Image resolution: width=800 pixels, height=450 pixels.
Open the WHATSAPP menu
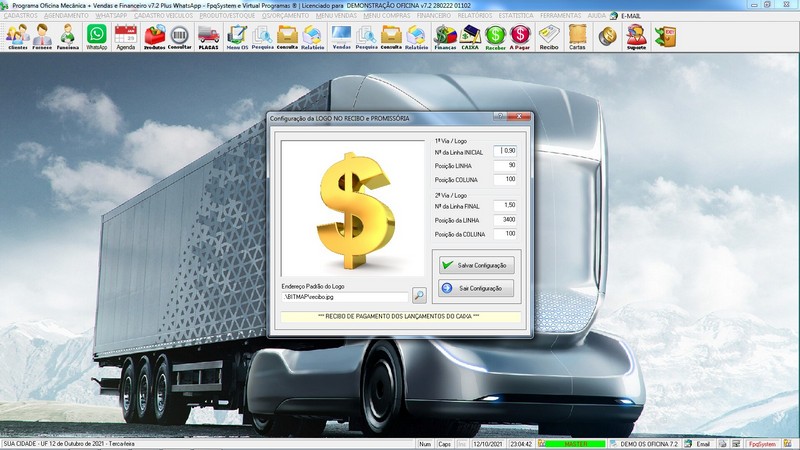(x=111, y=16)
